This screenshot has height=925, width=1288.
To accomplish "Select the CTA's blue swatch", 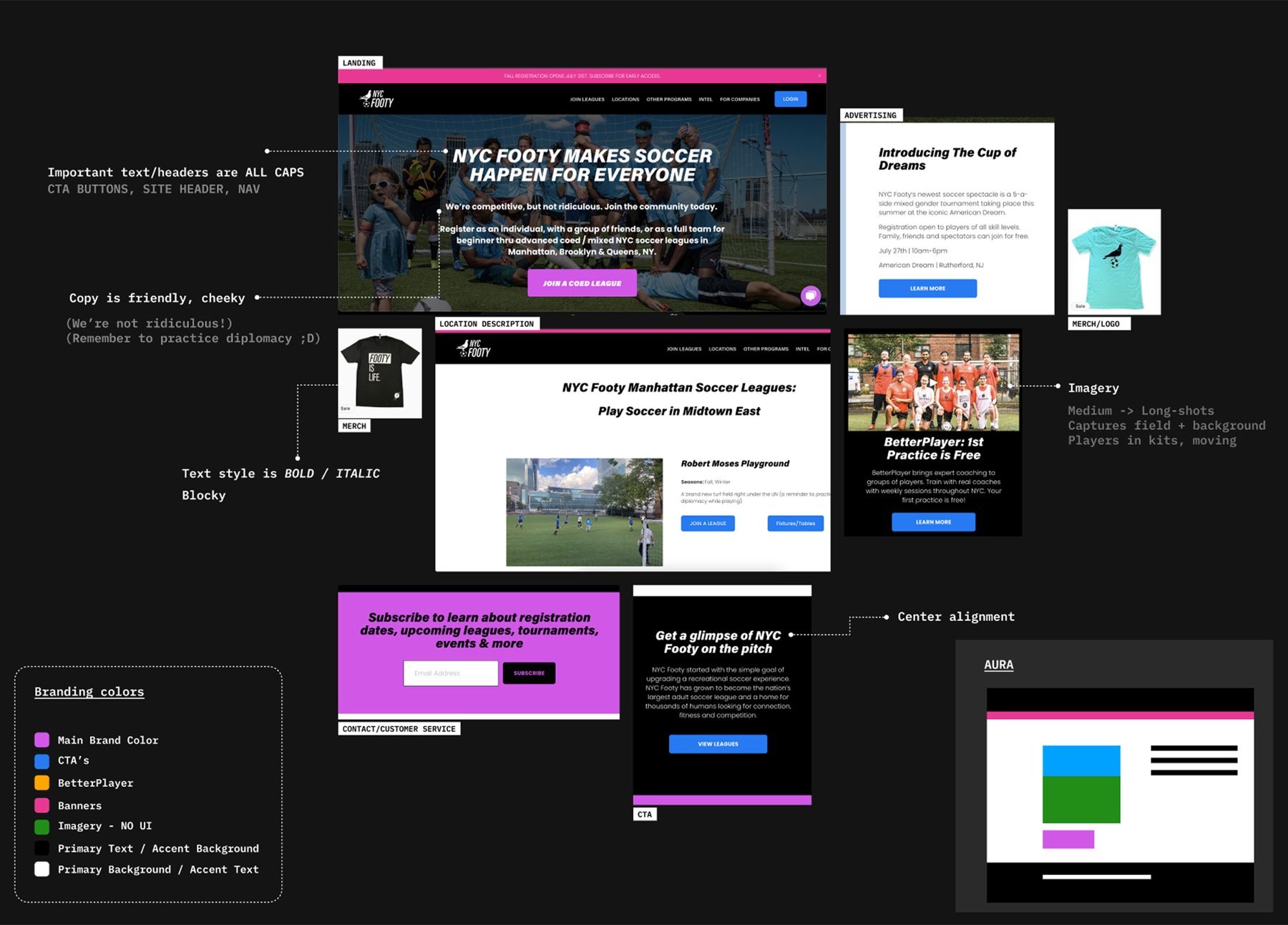I will point(42,760).
